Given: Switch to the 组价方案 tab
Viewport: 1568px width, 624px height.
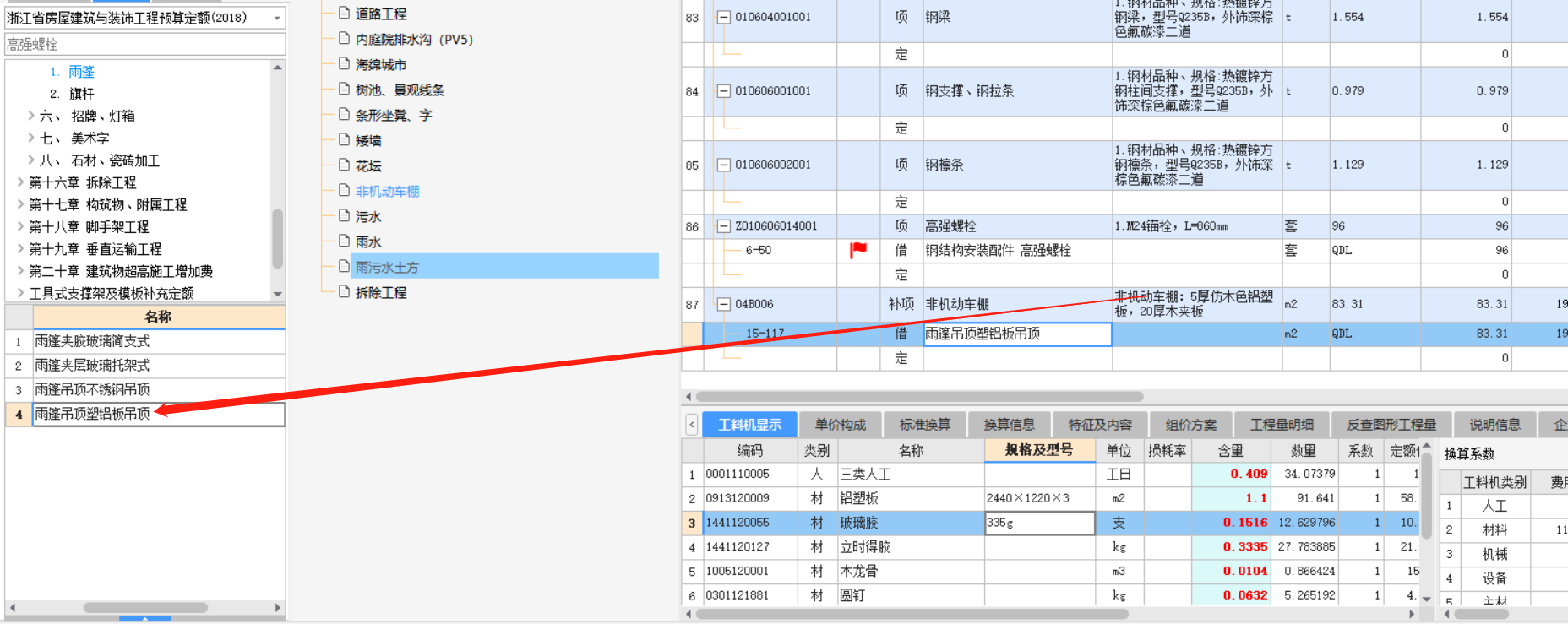Looking at the screenshot, I should pyautogui.click(x=1191, y=424).
